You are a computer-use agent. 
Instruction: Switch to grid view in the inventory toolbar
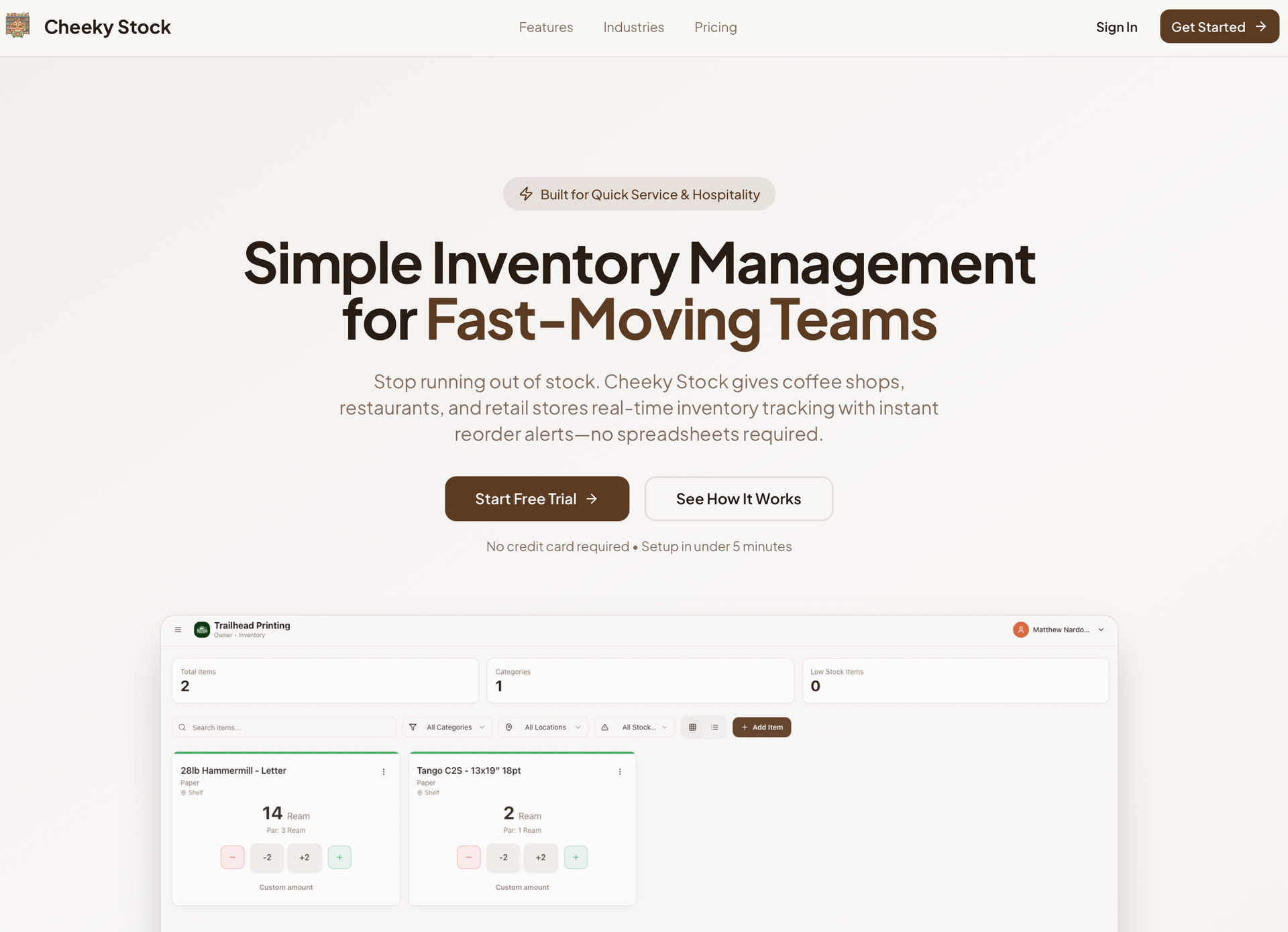692,727
